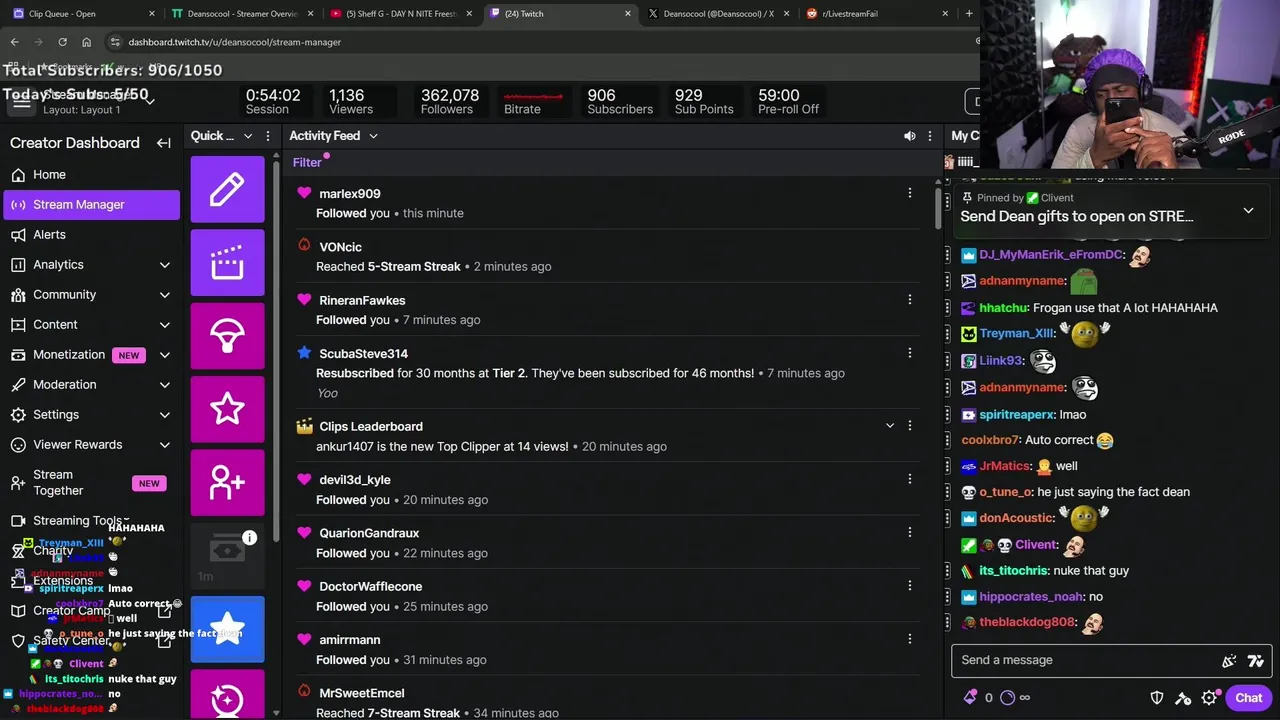The image size is (1280, 720).
Task: Open options for devil3d_kyle follow event
Action: coord(909,478)
